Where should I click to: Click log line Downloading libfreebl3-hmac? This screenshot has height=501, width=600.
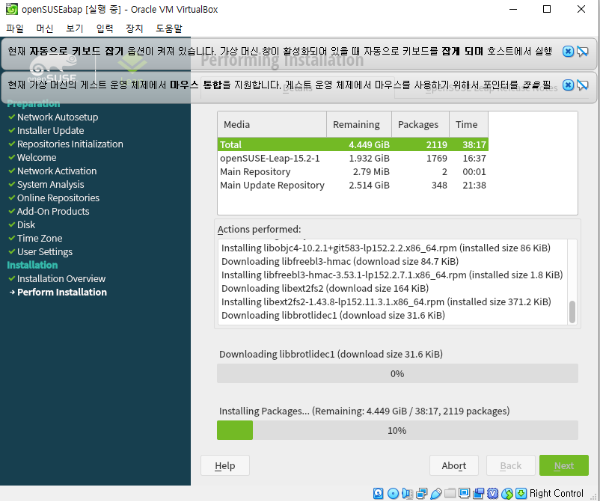tap(340, 261)
